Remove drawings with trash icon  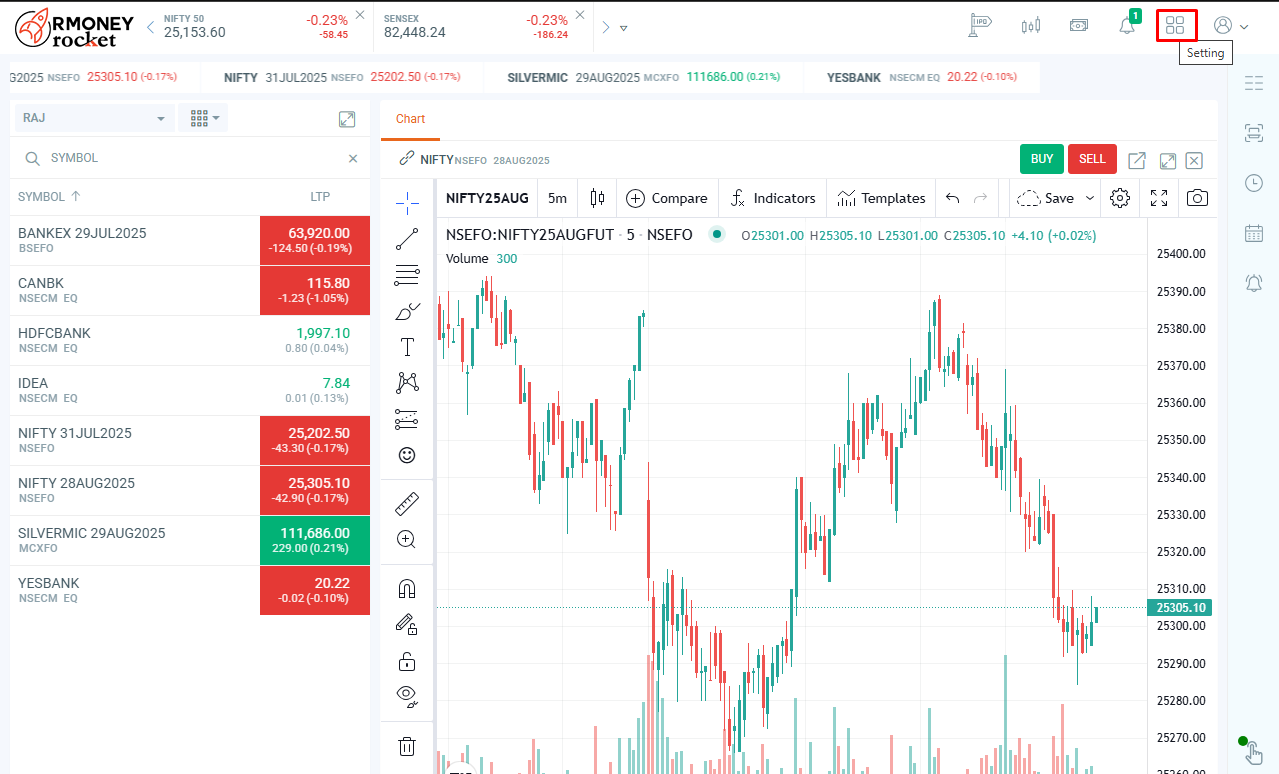[x=407, y=745]
